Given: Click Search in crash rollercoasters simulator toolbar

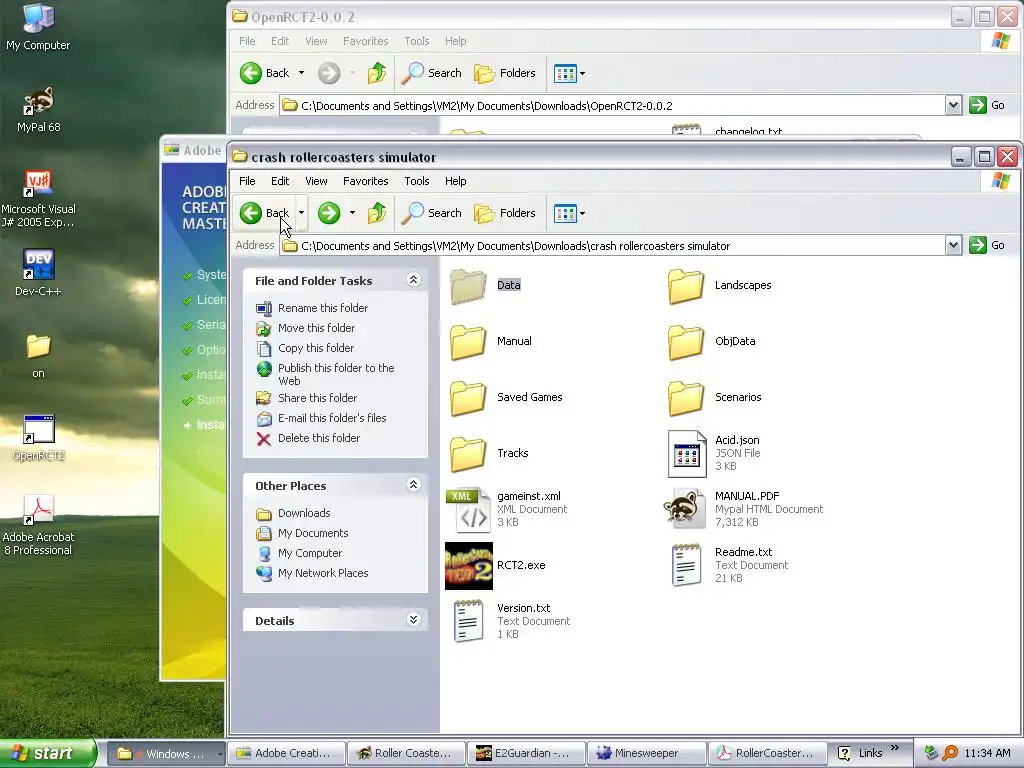Looking at the screenshot, I should click(432, 213).
